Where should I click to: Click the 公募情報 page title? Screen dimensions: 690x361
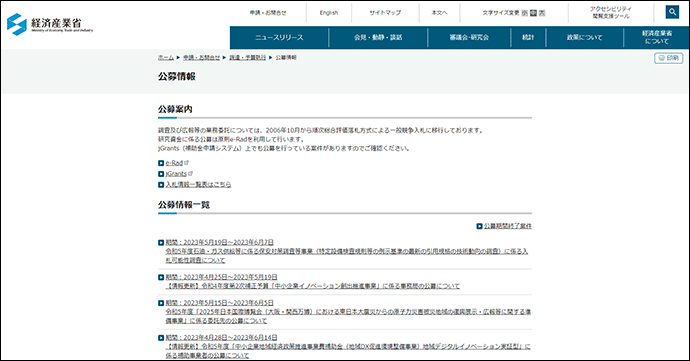pyautogui.click(x=176, y=76)
